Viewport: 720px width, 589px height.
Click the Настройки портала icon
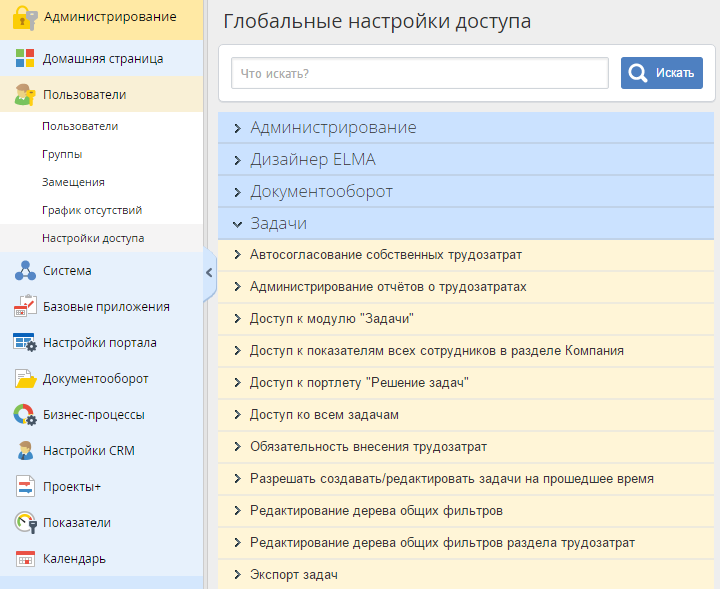[24, 343]
